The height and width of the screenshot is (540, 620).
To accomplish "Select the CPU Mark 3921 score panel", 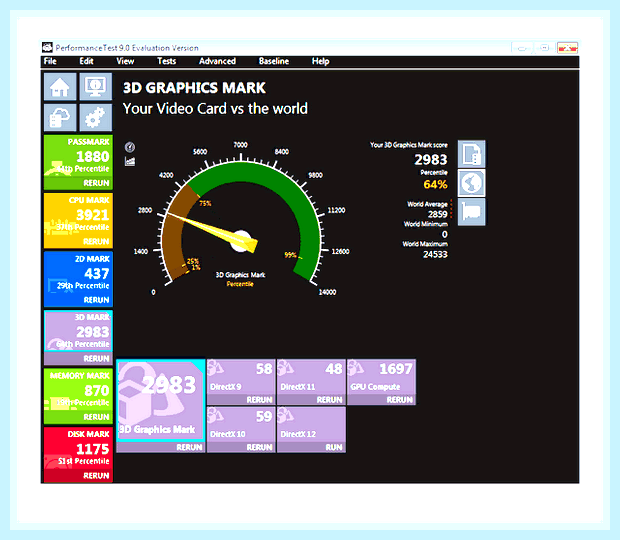I will coord(78,215).
